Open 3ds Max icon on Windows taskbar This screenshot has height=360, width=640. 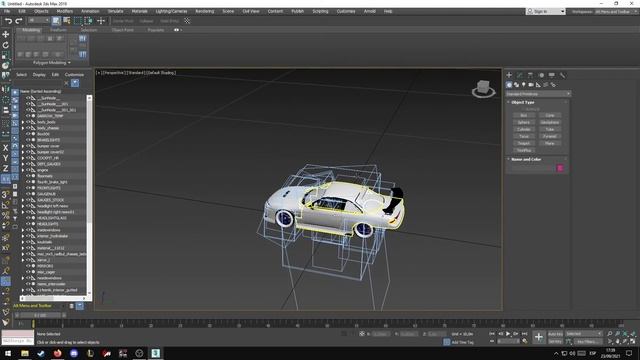tap(156, 353)
